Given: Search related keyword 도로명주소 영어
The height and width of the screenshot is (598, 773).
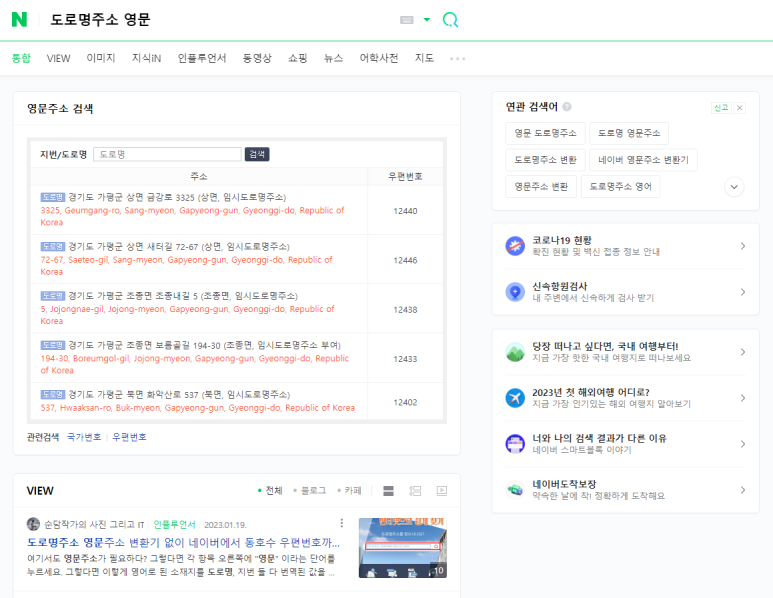Looking at the screenshot, I should (x=621, y=186).
